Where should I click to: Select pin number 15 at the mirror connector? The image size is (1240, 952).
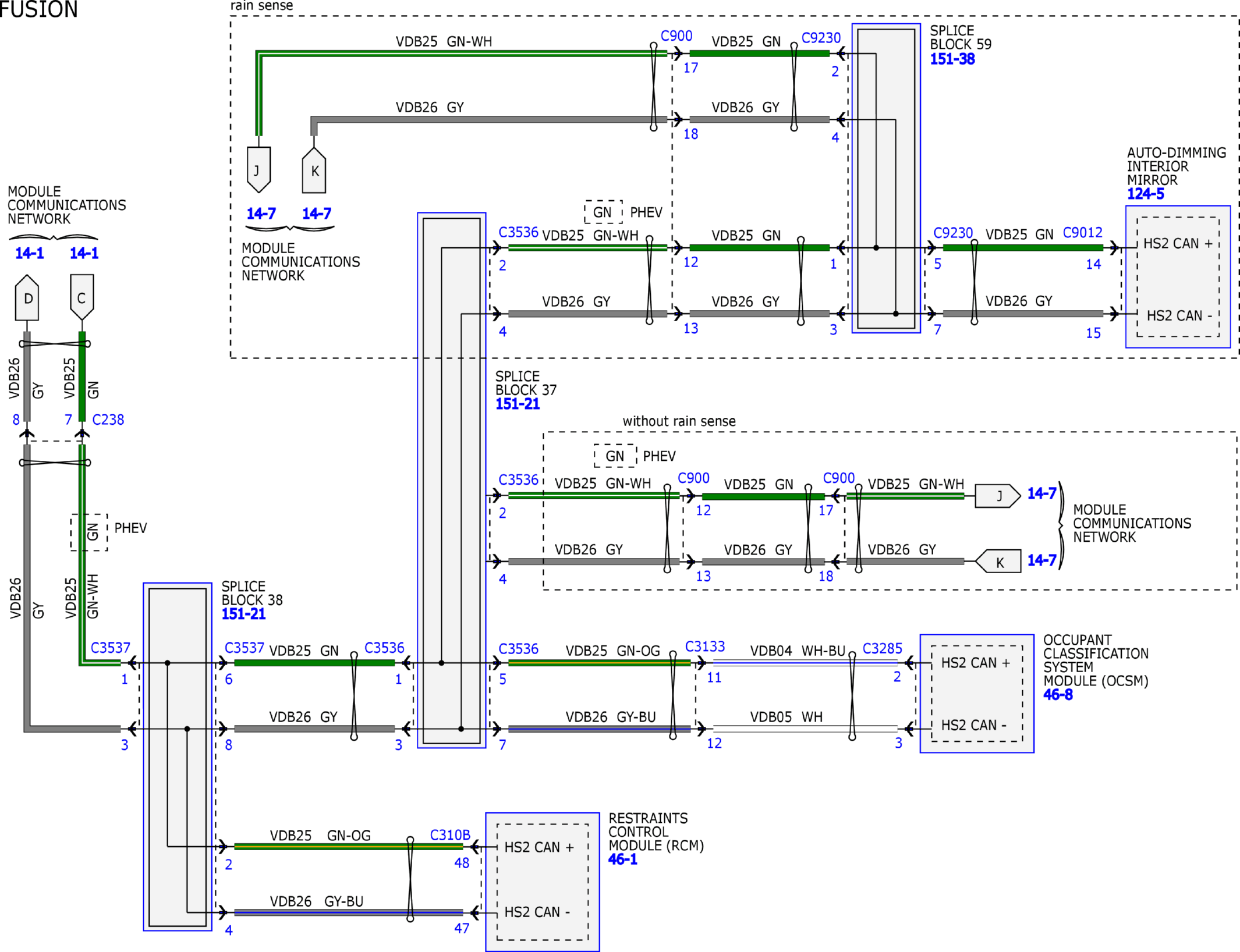1093,333
